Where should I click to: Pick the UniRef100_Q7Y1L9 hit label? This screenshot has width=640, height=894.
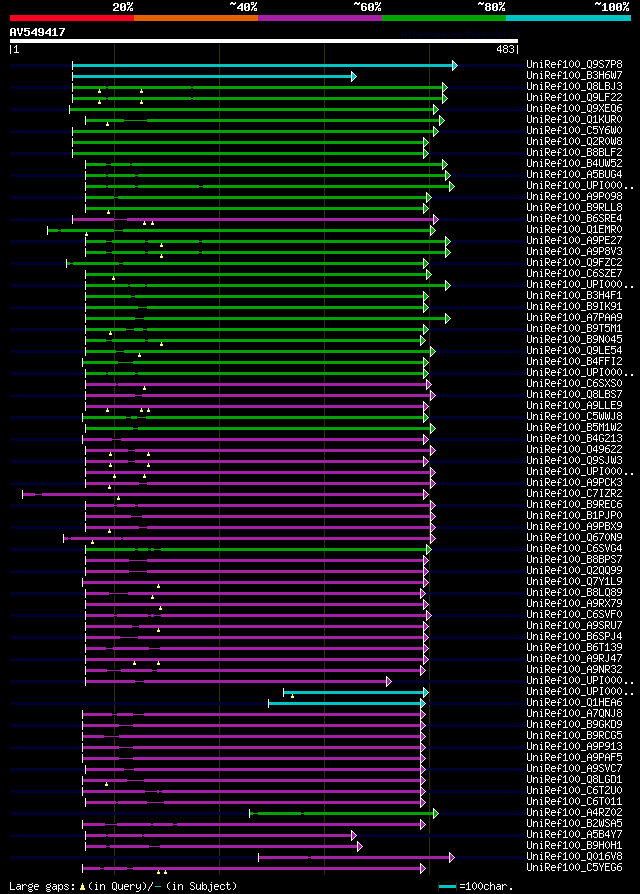tap(574, 581)
